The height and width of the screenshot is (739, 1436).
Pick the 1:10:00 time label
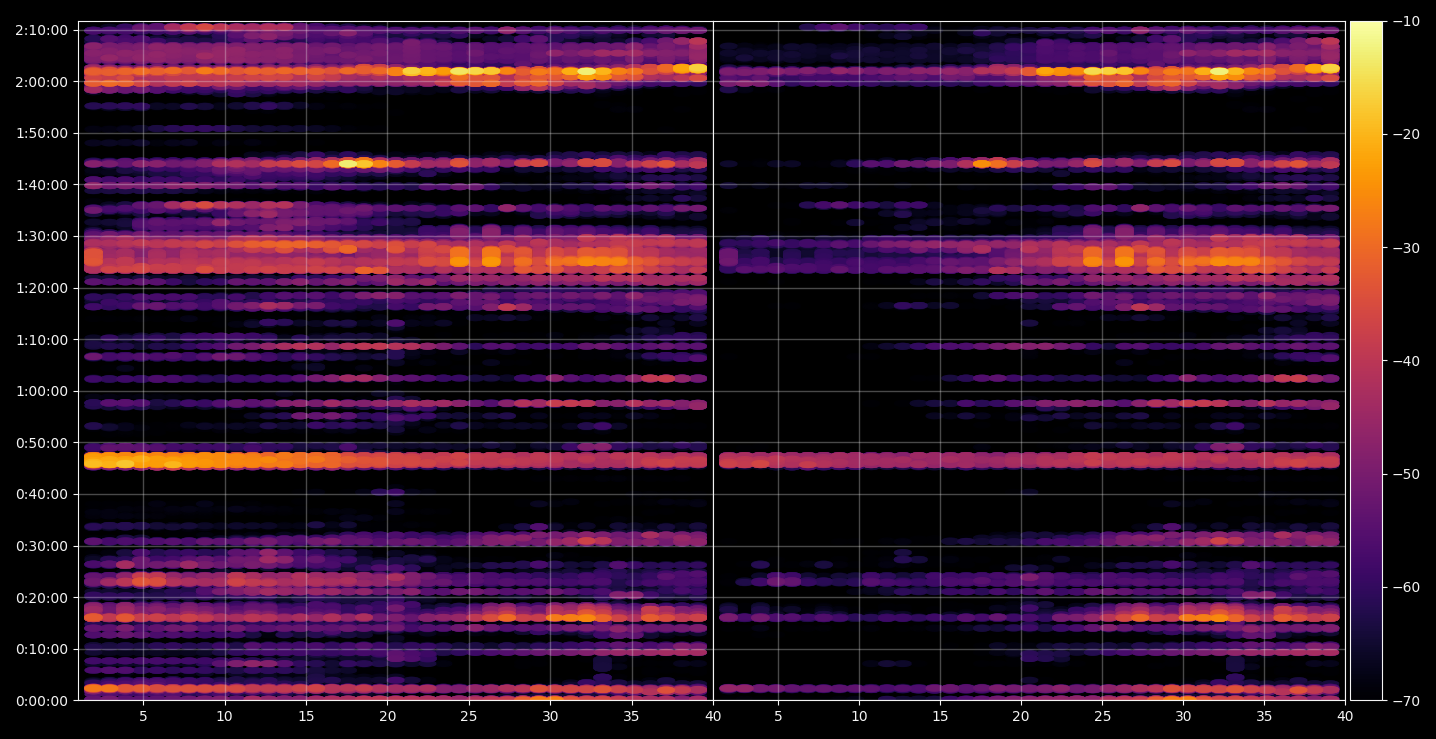(41, 340)
